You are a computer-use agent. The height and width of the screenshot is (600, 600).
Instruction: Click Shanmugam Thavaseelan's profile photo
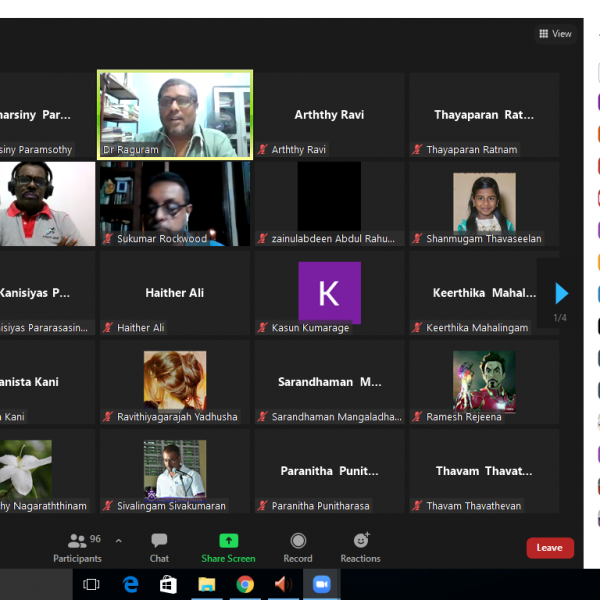point(484,202)
